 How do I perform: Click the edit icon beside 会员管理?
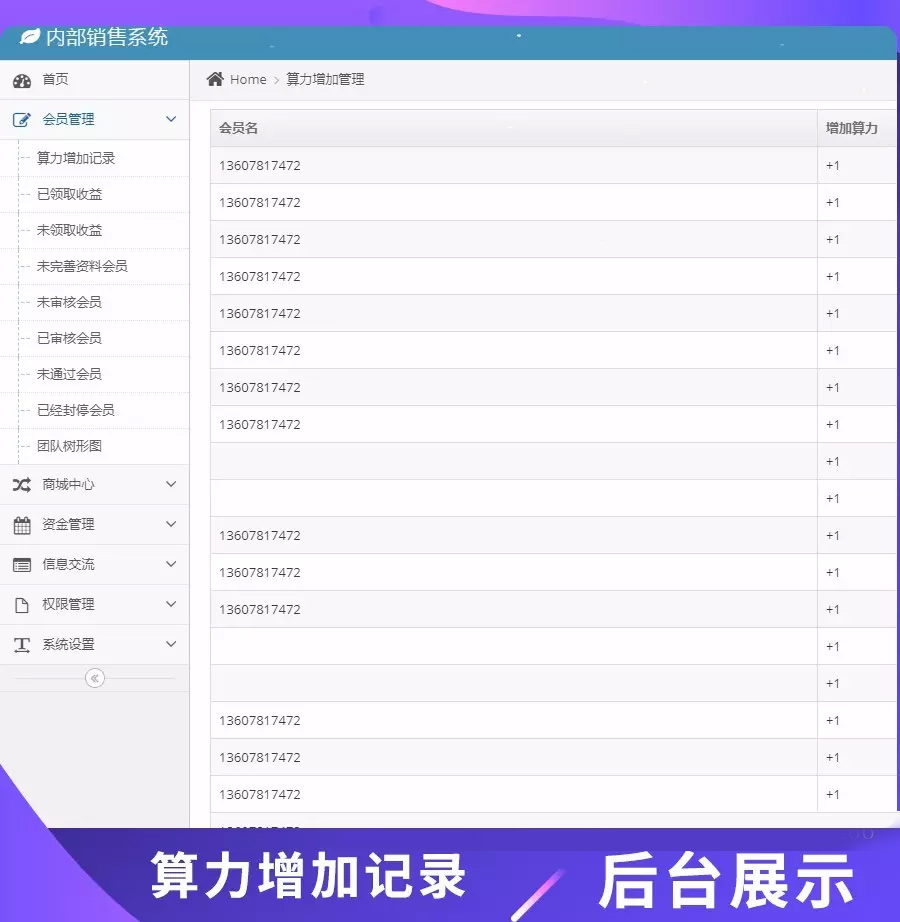pos(22,120)
